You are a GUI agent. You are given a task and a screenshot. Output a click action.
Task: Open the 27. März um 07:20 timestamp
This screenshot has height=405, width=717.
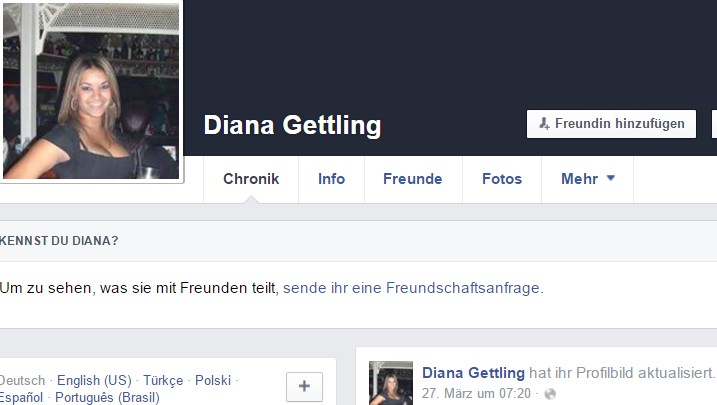coord(476,394)
